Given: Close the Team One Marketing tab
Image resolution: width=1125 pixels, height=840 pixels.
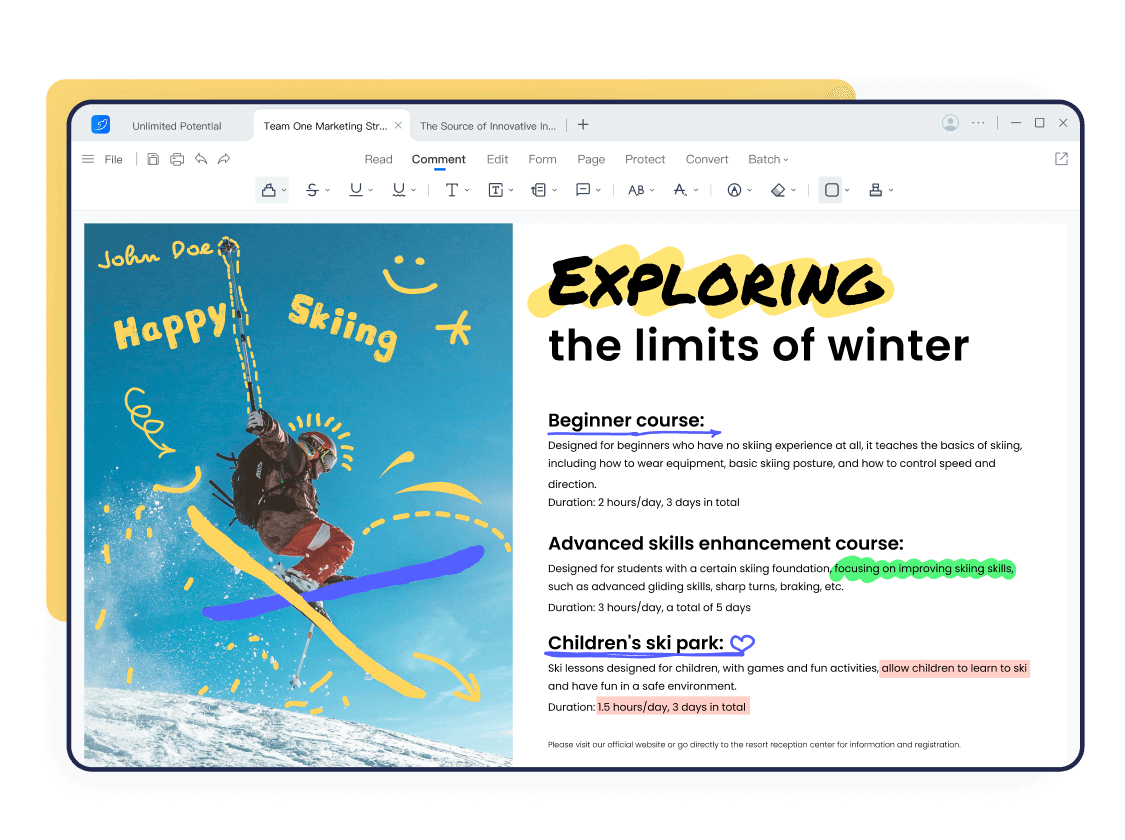Looking at the screenshot, I should (x=398, y=125).
